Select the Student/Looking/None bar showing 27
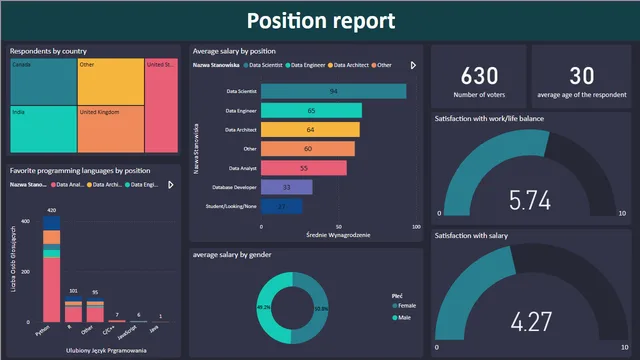 tap(282, 207)
